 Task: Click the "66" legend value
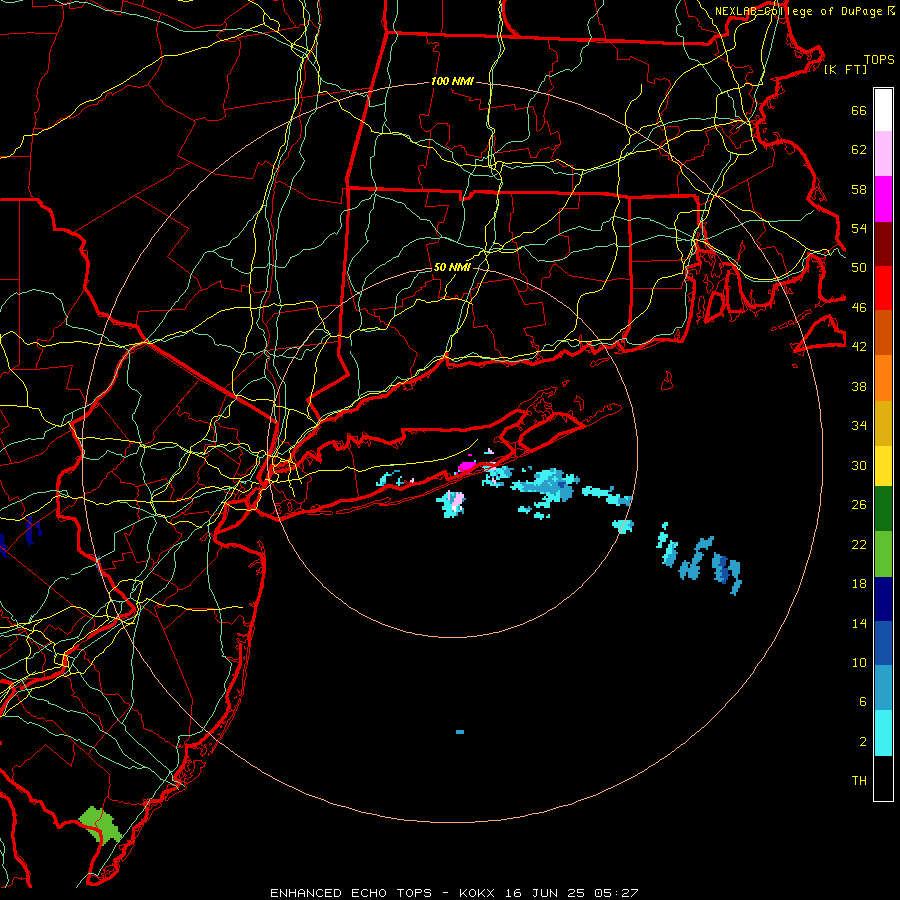[859, 110]
